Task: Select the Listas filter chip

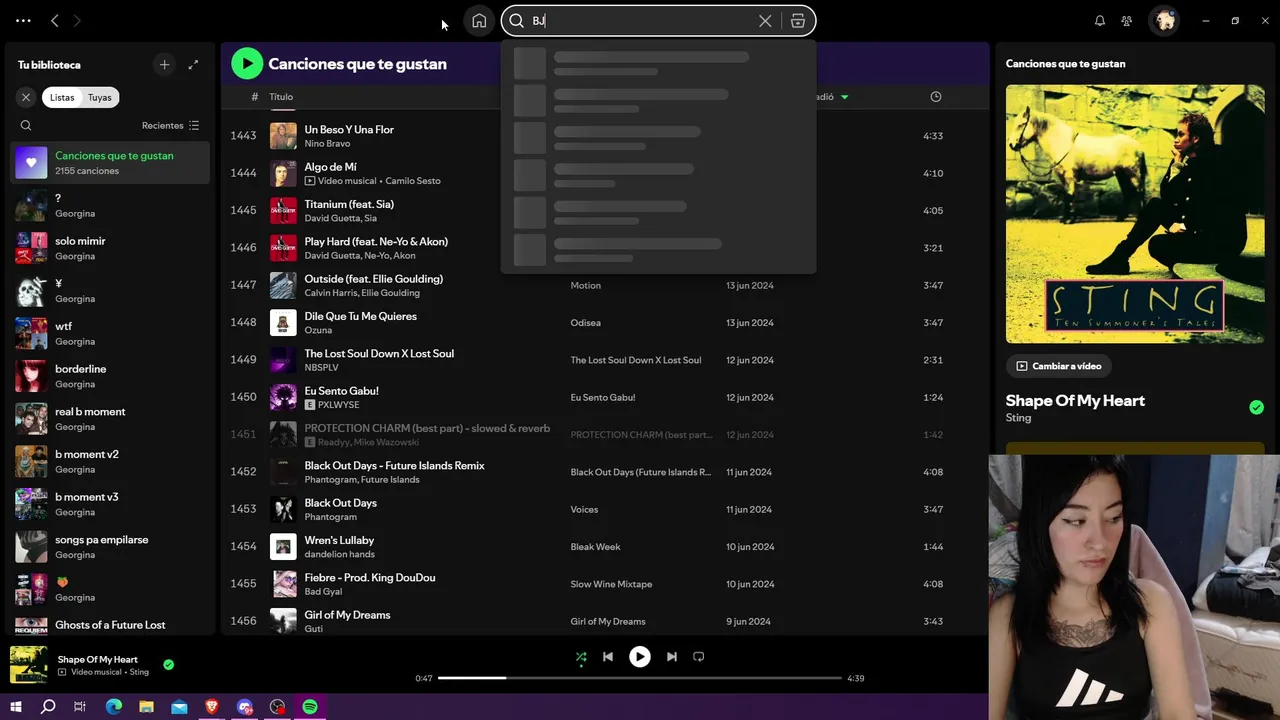Action: (62, 97)
